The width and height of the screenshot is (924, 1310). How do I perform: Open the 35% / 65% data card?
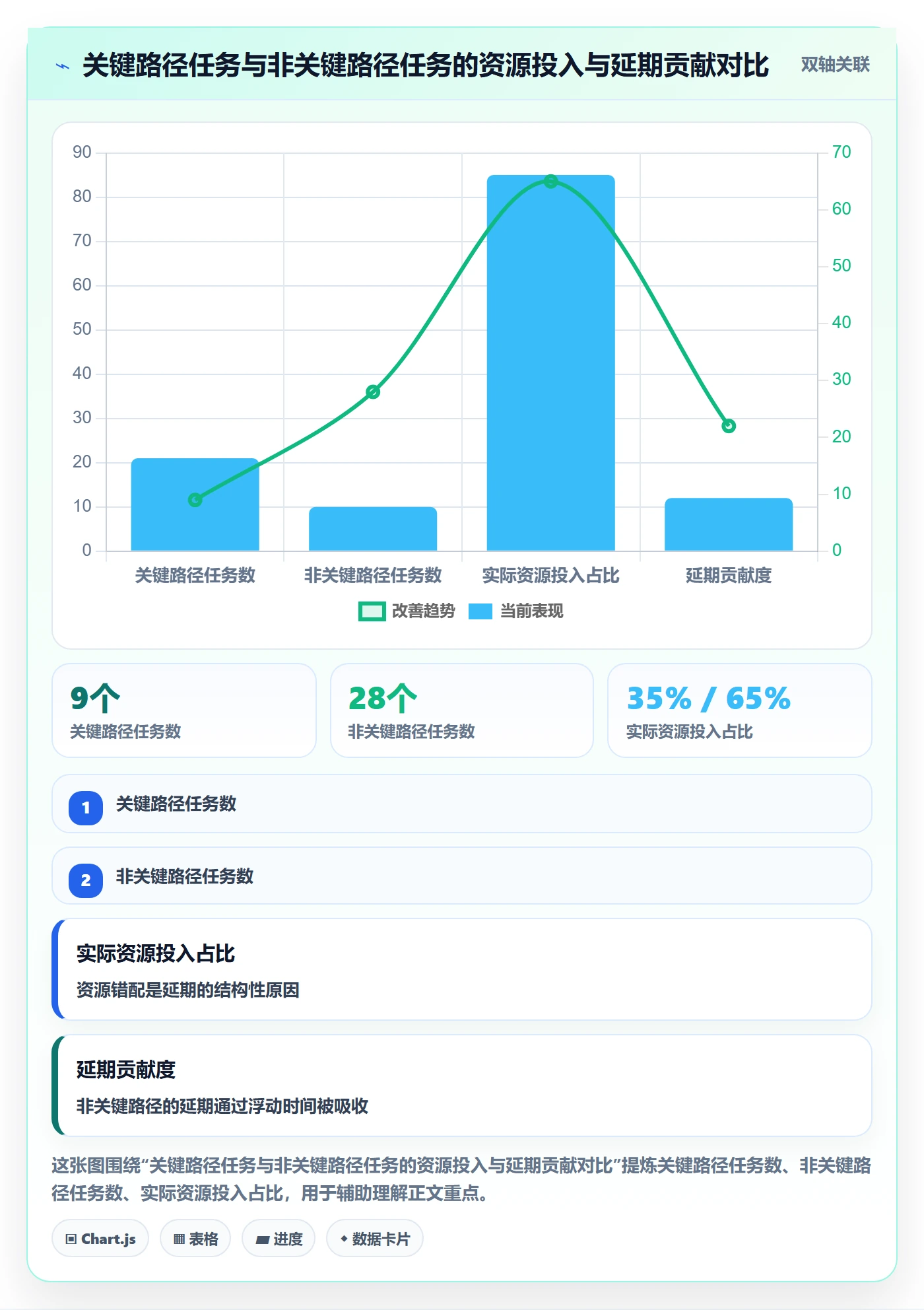[740, 710]
